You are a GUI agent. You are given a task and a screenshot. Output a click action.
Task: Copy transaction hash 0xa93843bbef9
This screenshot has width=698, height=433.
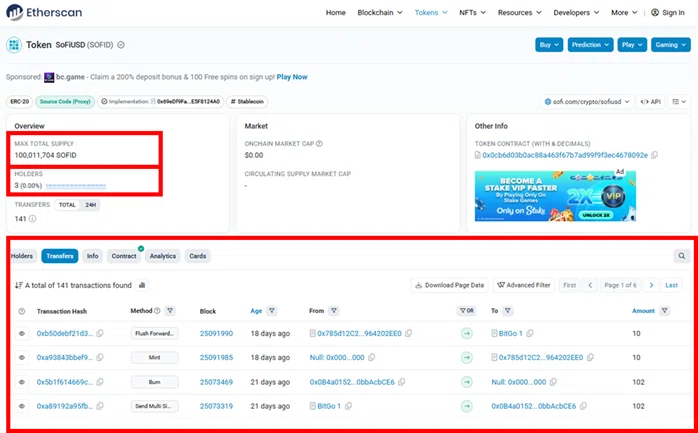[x=100, y=357]
